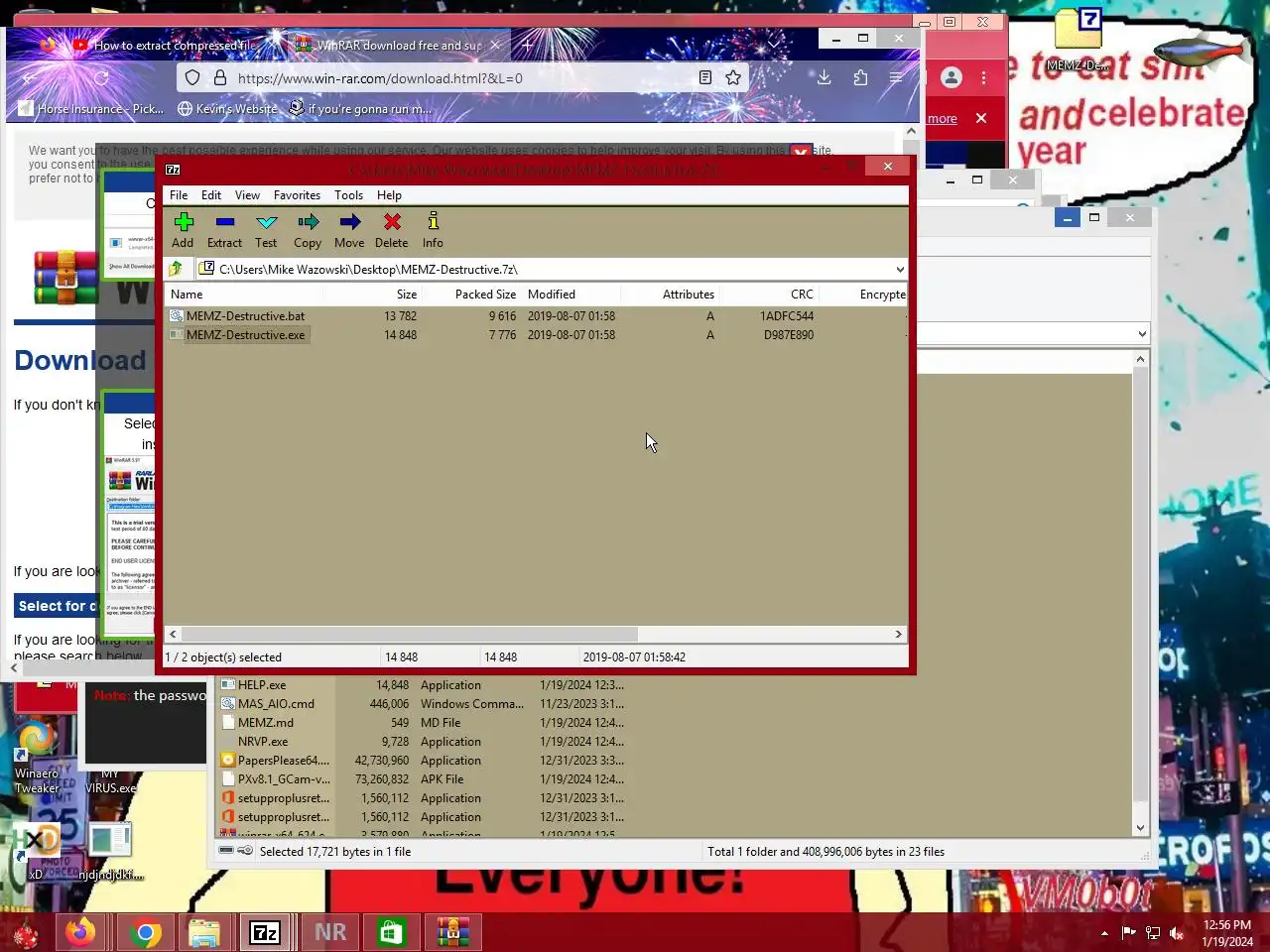This screenshot has height=952, width=1270.
Task: List all Firefox tabs dropdown arrow
Action: pyautogui.click(x=774, y=44)
